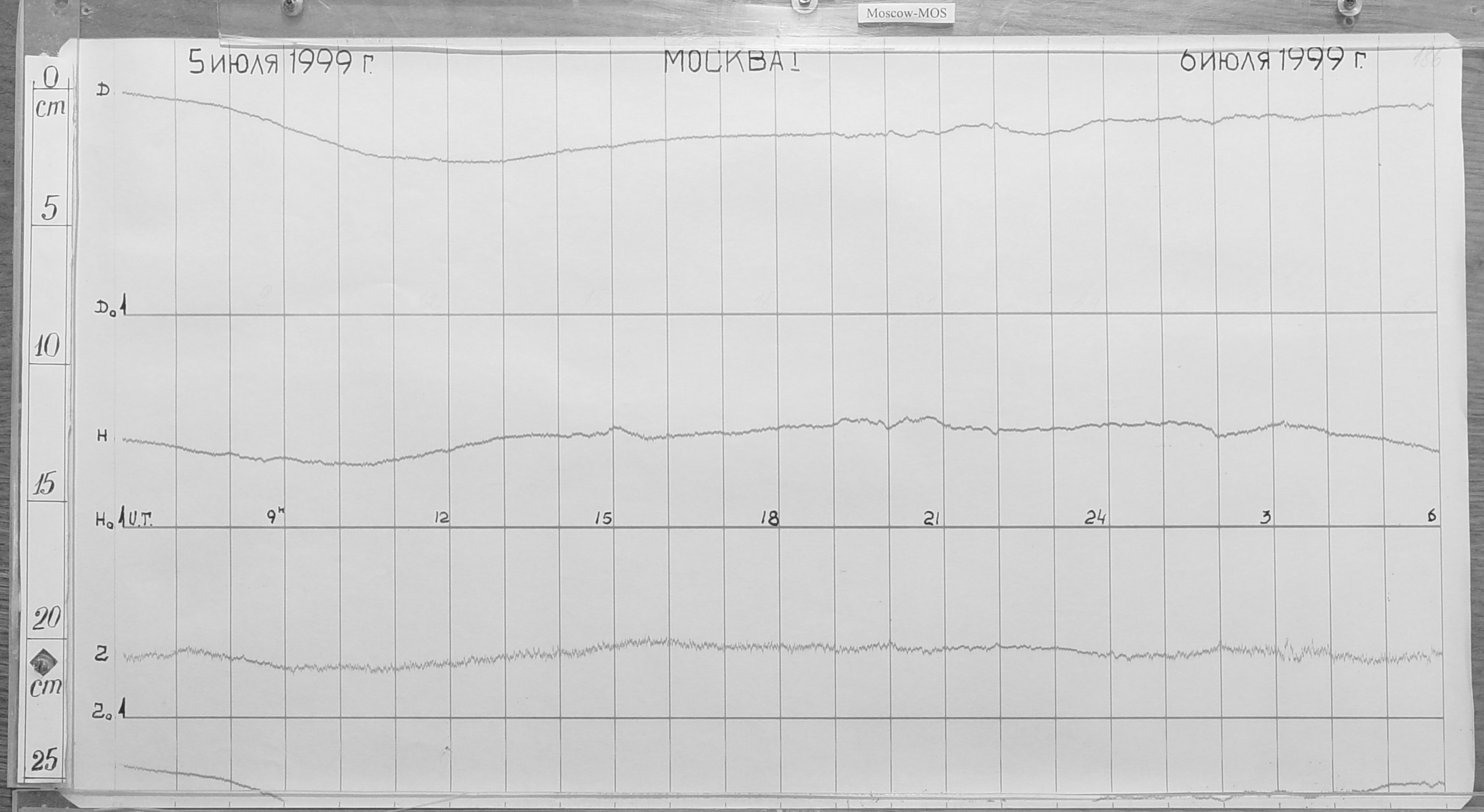Click the diamond marker on the ruler
Image resolution: width=1484 pixels, height=812 pixels.
click(43, 662)
